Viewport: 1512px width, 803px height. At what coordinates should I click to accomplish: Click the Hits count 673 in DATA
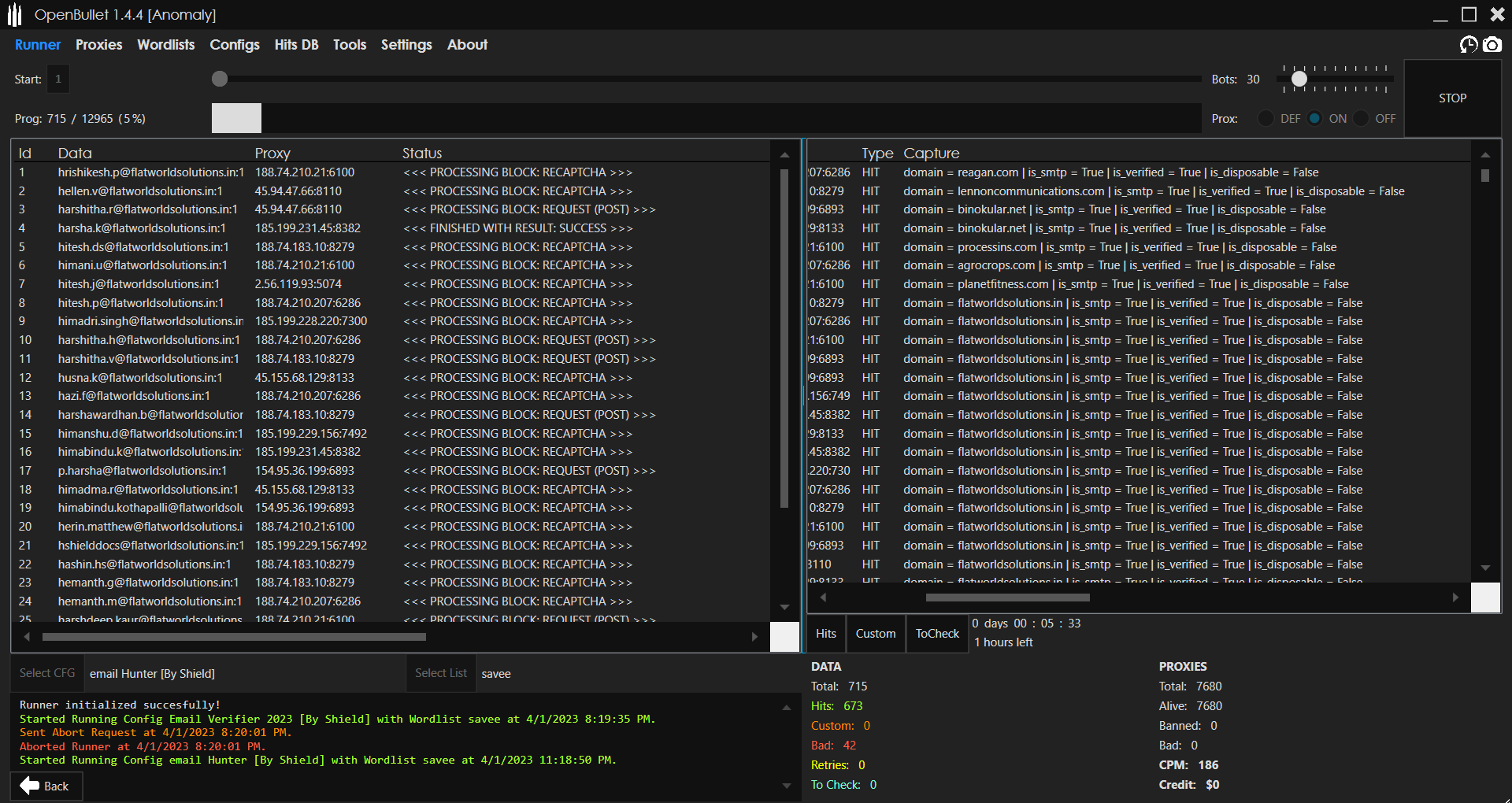(x=853, y=706)
